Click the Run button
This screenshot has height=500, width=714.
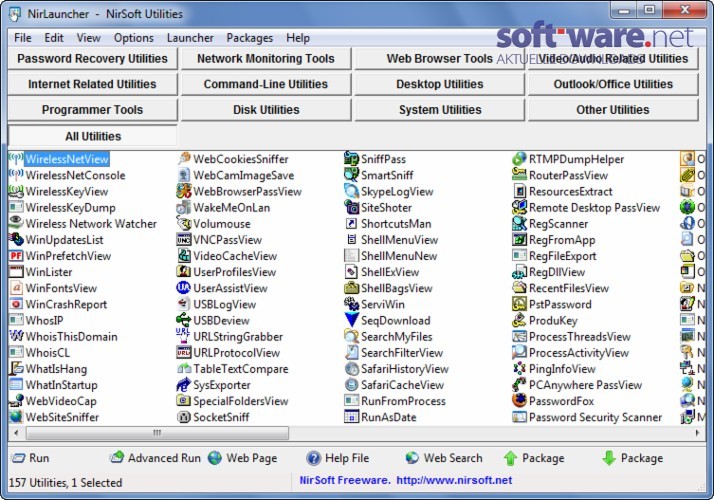tap(31, 458)
